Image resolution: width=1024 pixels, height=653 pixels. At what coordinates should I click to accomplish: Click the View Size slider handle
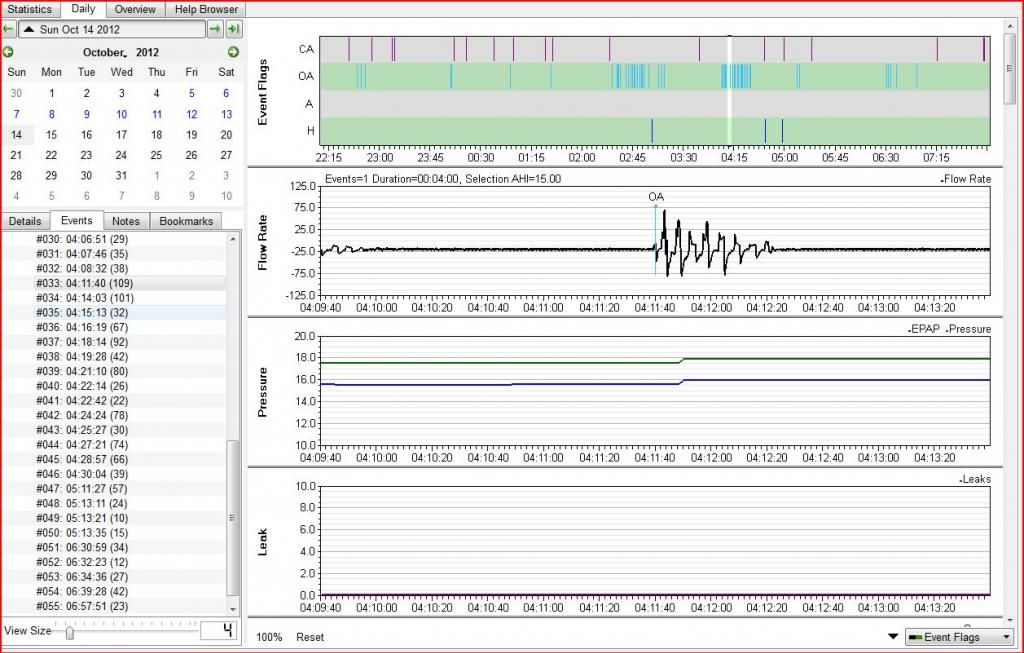tap(69, 632)
